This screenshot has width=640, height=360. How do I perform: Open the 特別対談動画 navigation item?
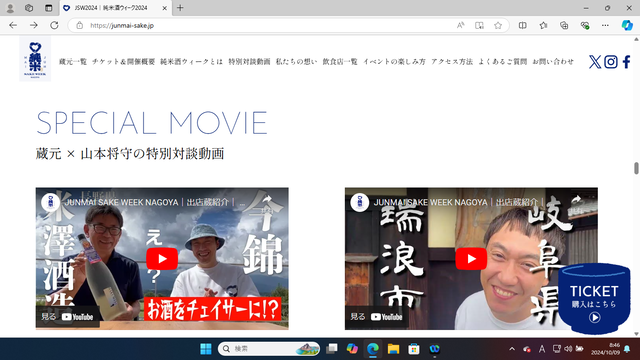[249, 62]
